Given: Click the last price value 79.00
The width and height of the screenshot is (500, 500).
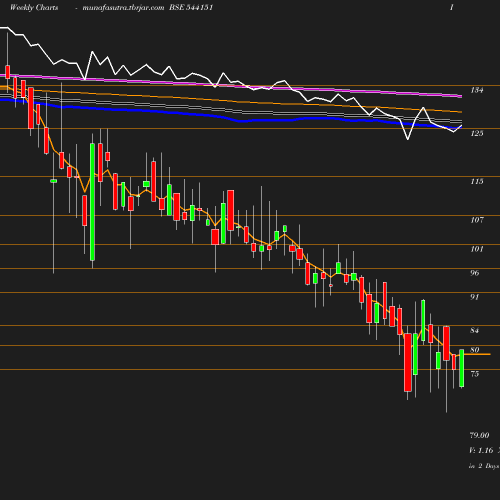Looking at the screenshot, I should (x=479, y=435).
